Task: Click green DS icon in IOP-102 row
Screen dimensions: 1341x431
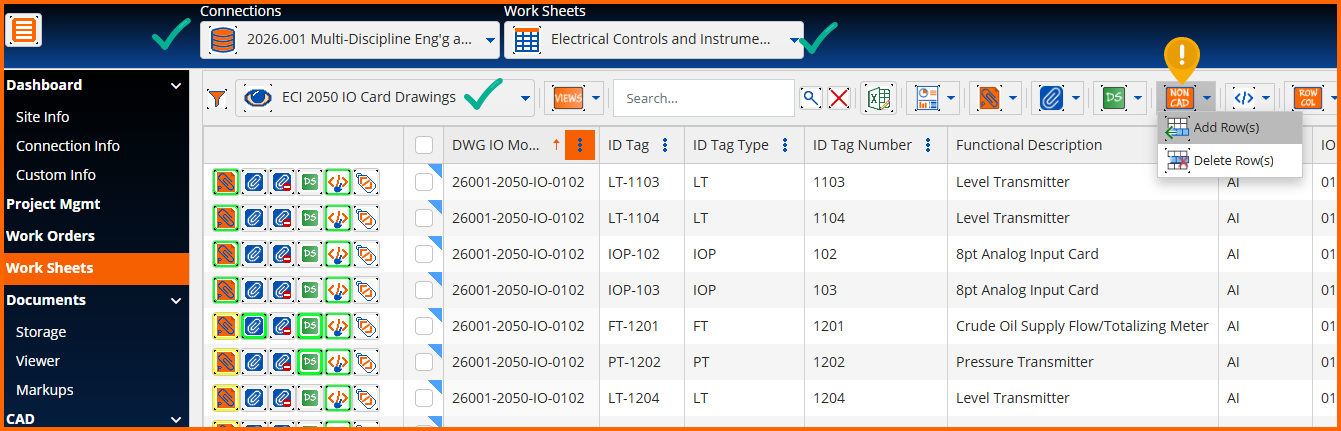Action: (310, 254)
